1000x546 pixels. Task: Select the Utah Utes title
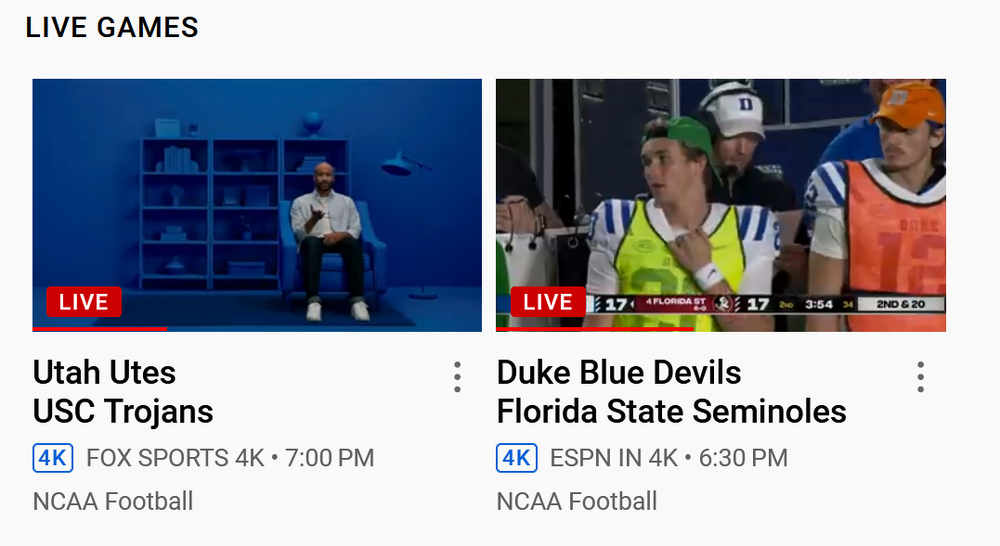[x=104, y=373]
